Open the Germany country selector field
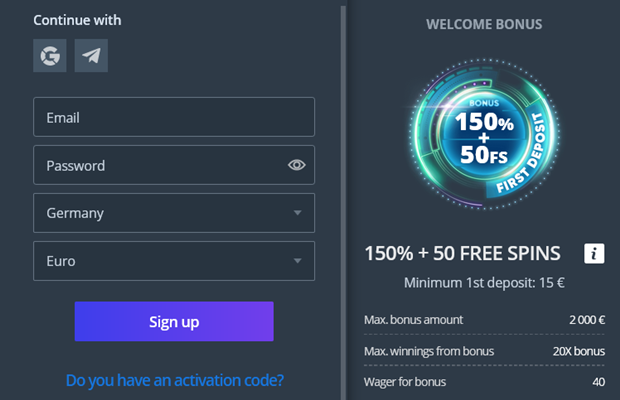Image resolution: width=620 pixels, height=400 pixels. pos(174,213)
